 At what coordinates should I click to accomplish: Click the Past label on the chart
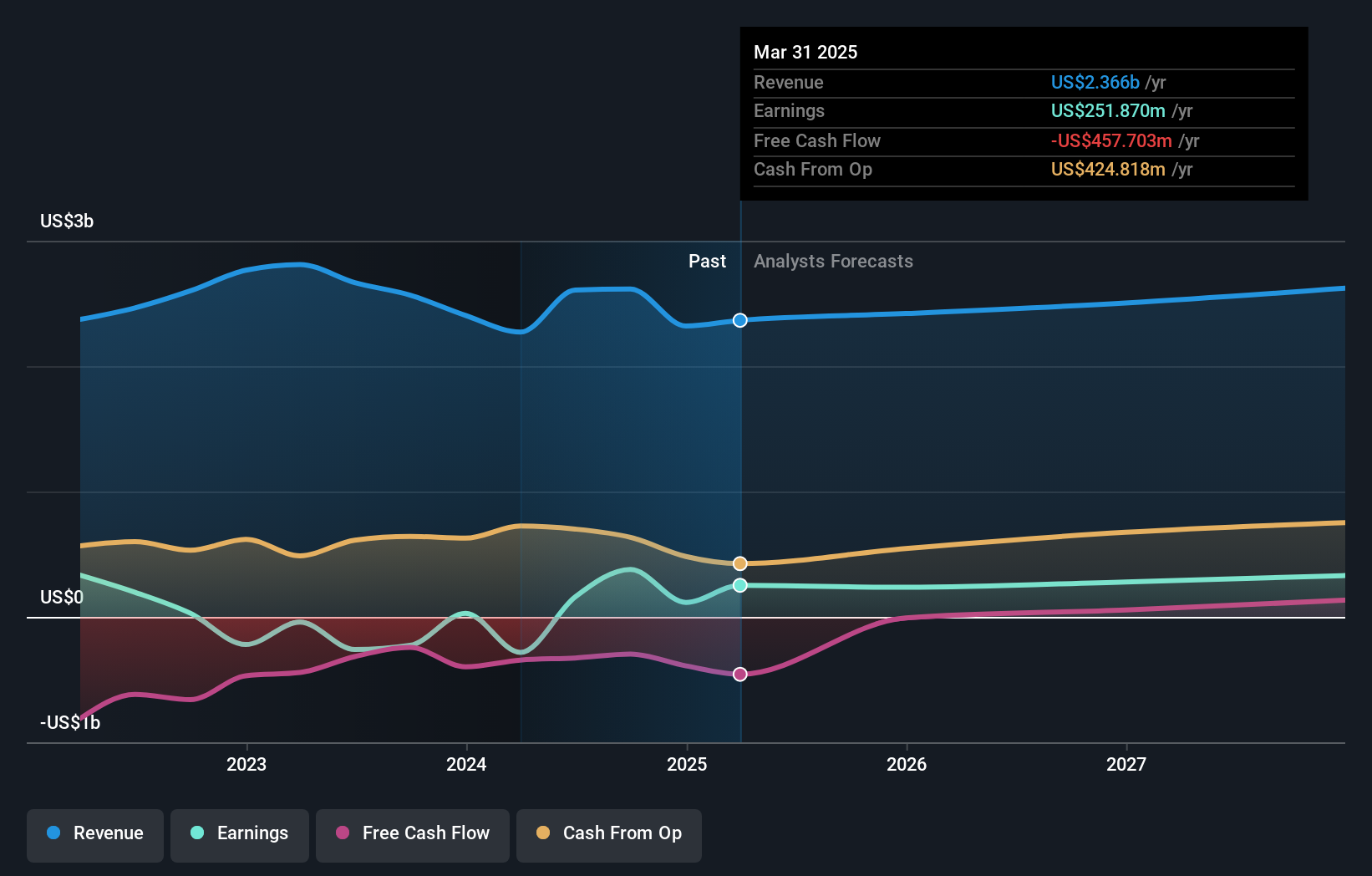click(707, 261)
